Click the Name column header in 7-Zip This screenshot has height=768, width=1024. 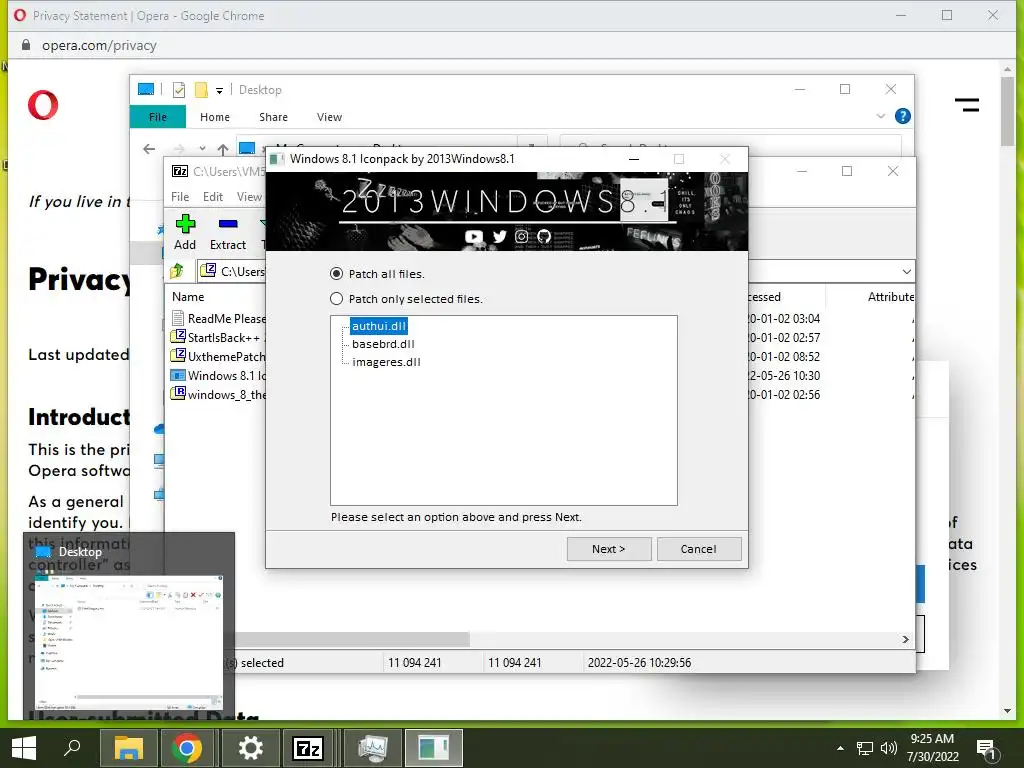pyautogui.click(x=188, y=296)
